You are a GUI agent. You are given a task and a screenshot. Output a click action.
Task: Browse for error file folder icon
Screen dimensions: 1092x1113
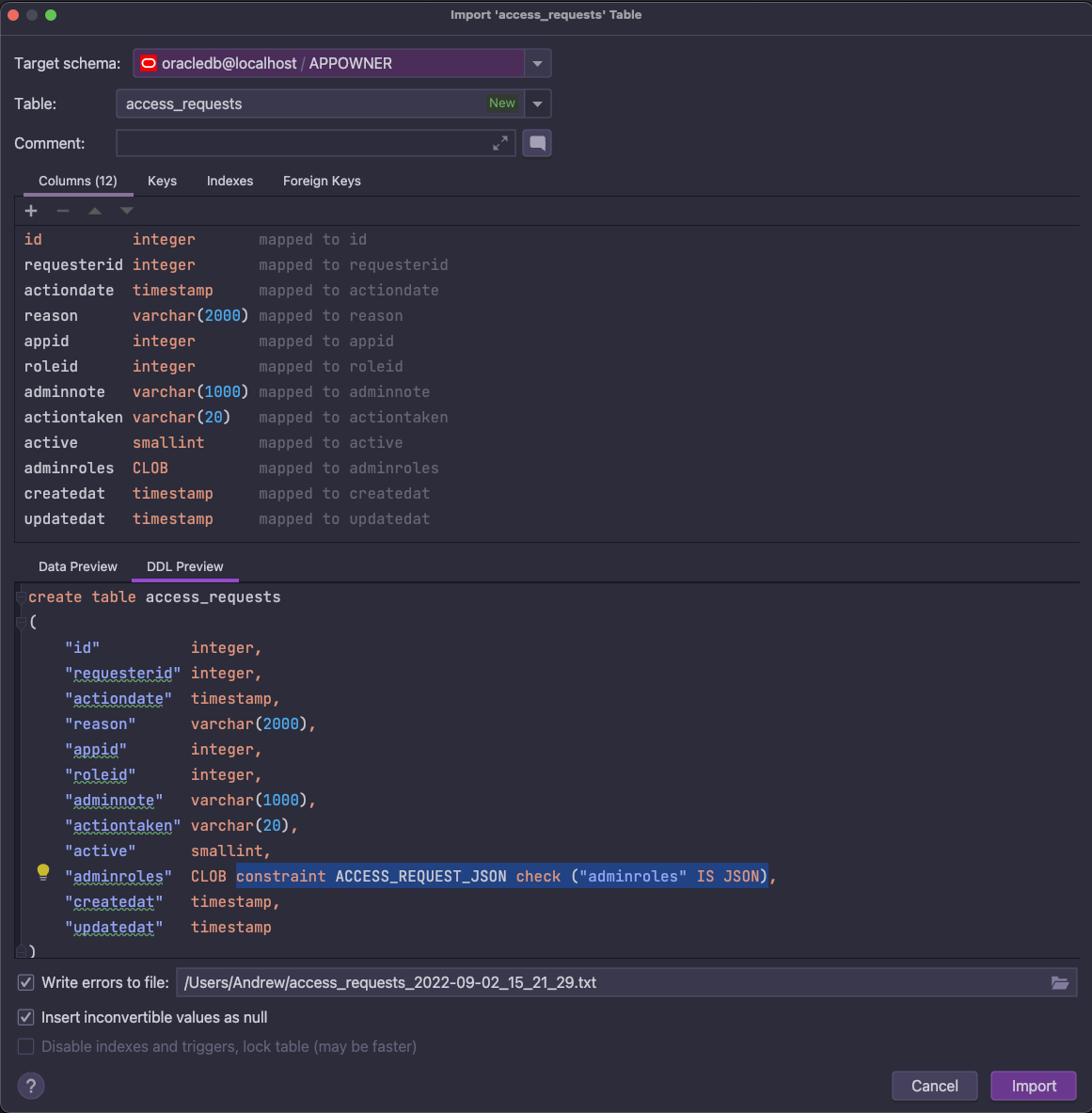1060,982
